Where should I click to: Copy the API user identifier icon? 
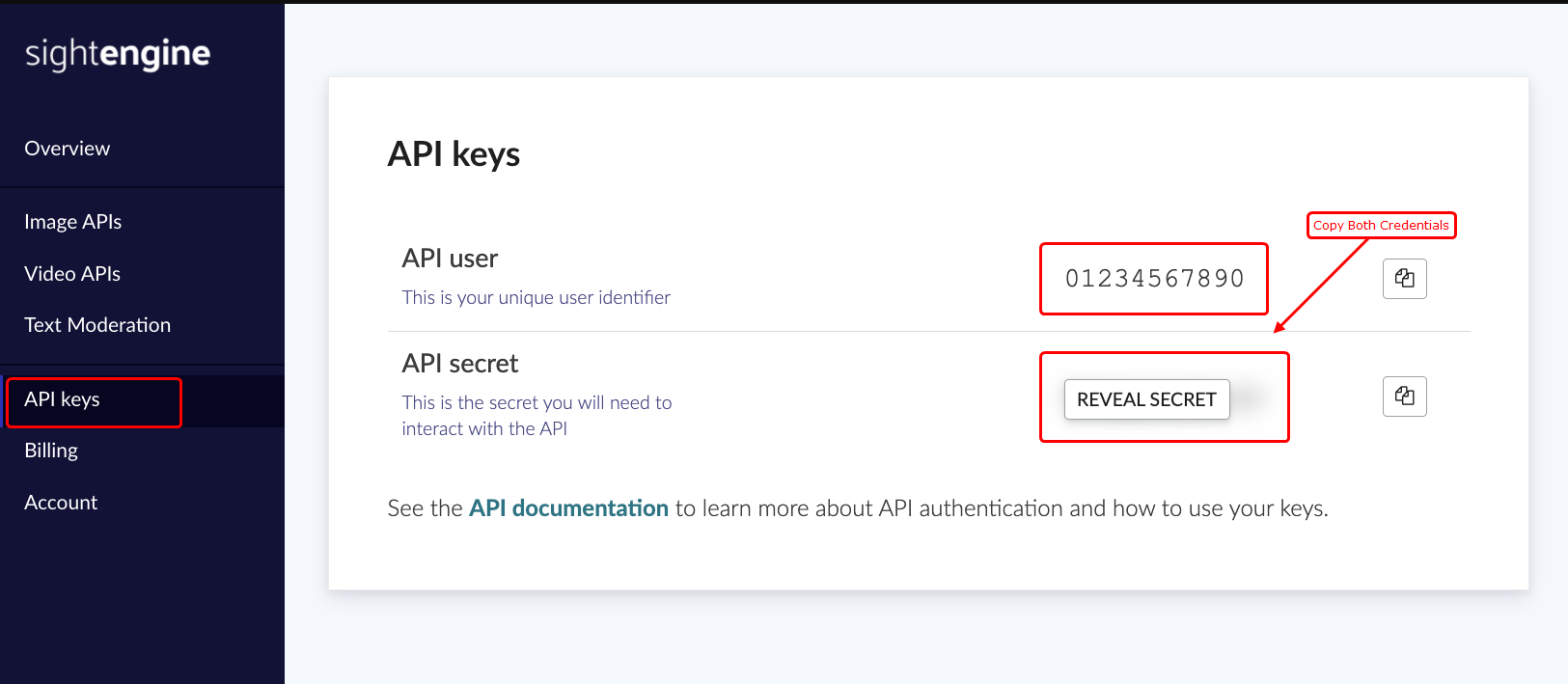point(1404,279)
